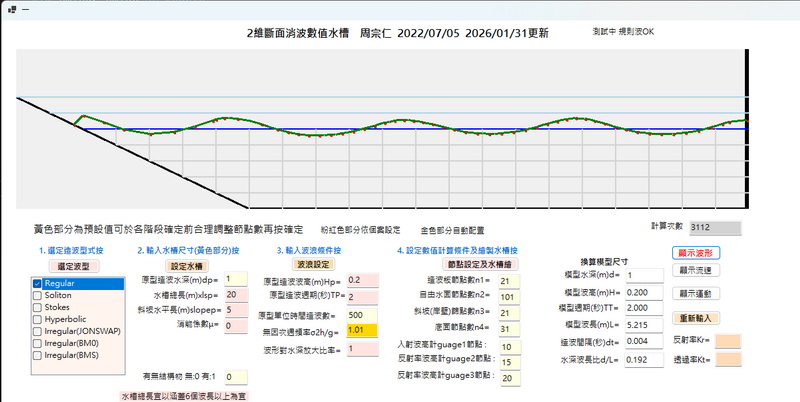800x402 pixels.
Task: Enable the Stokes wave checkbox
Action: [x=37, y=310]
